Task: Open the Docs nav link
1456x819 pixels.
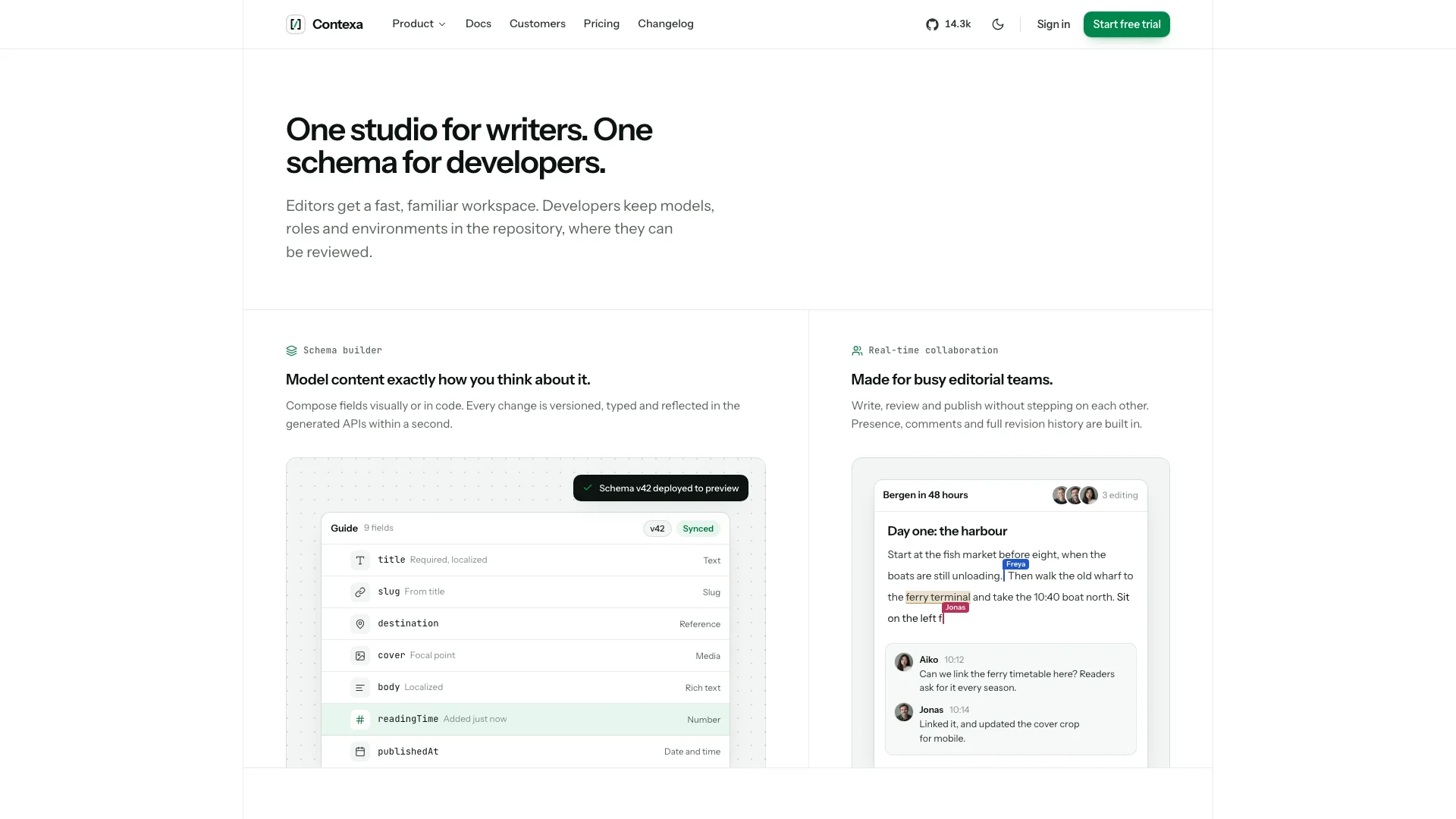Action: tap(479, 24)
